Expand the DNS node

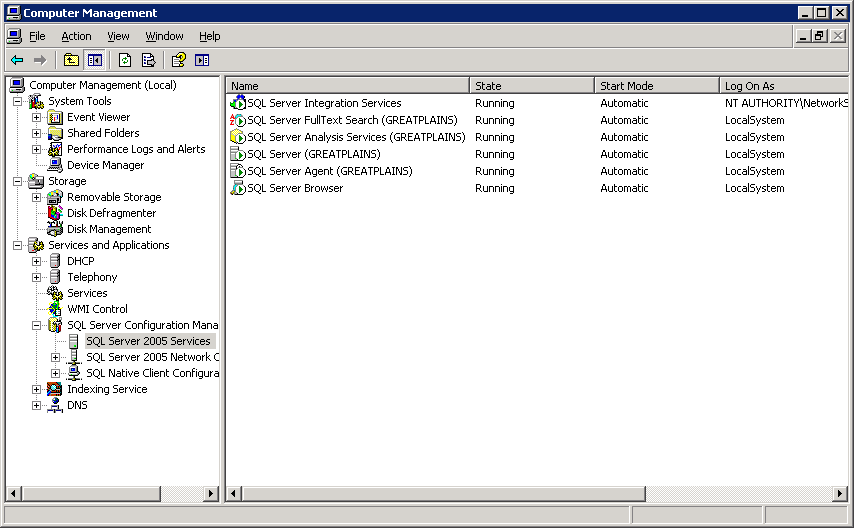tap(36, 405)
